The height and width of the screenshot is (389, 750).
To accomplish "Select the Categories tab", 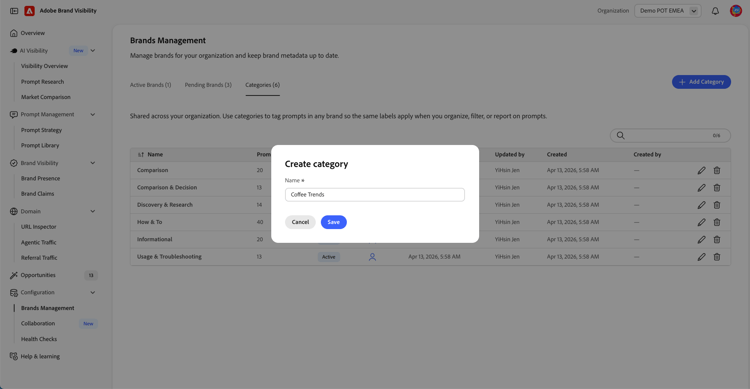I will pos(263,85).
